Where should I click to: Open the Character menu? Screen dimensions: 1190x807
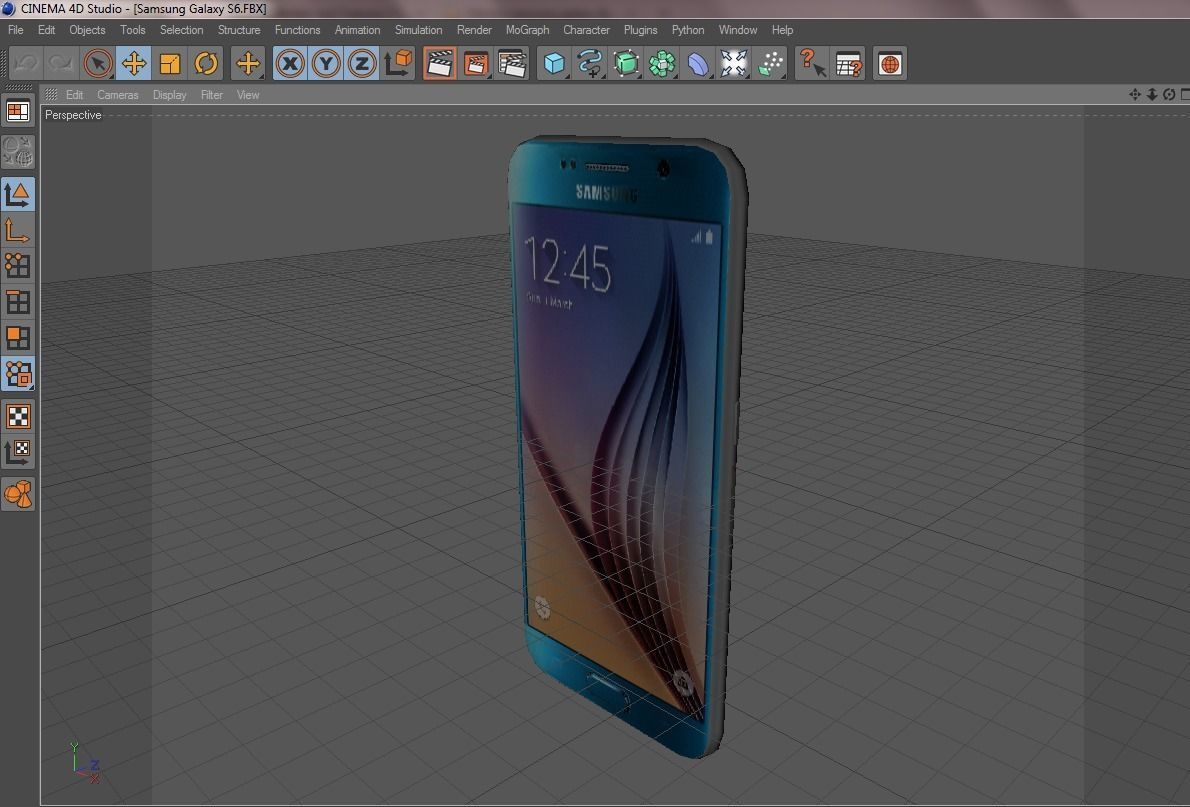[x=586, y=30]
